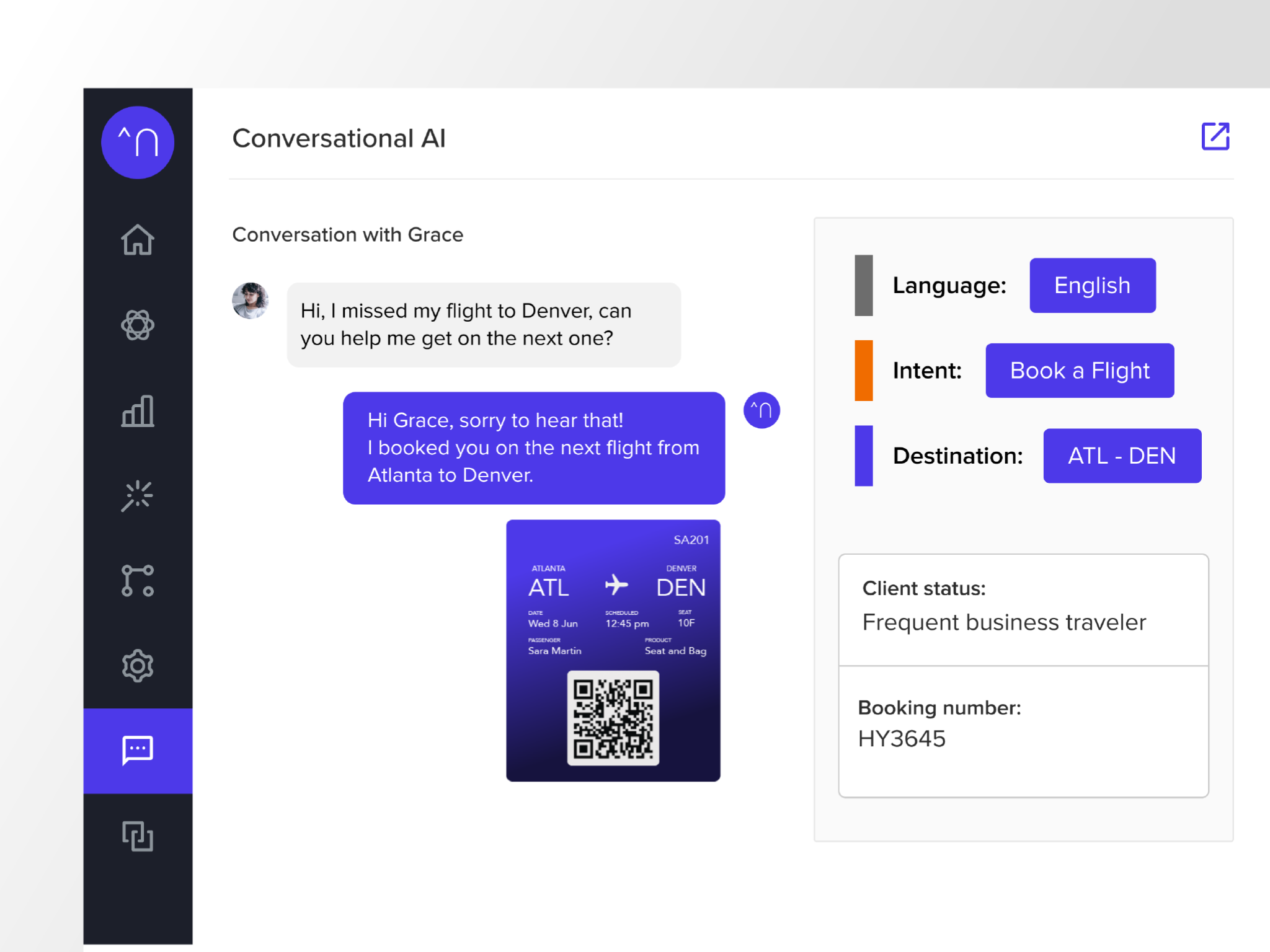Click the boarding pass QR code
The height and width of the screenshot is (952, 1270).
click(613, 718)
